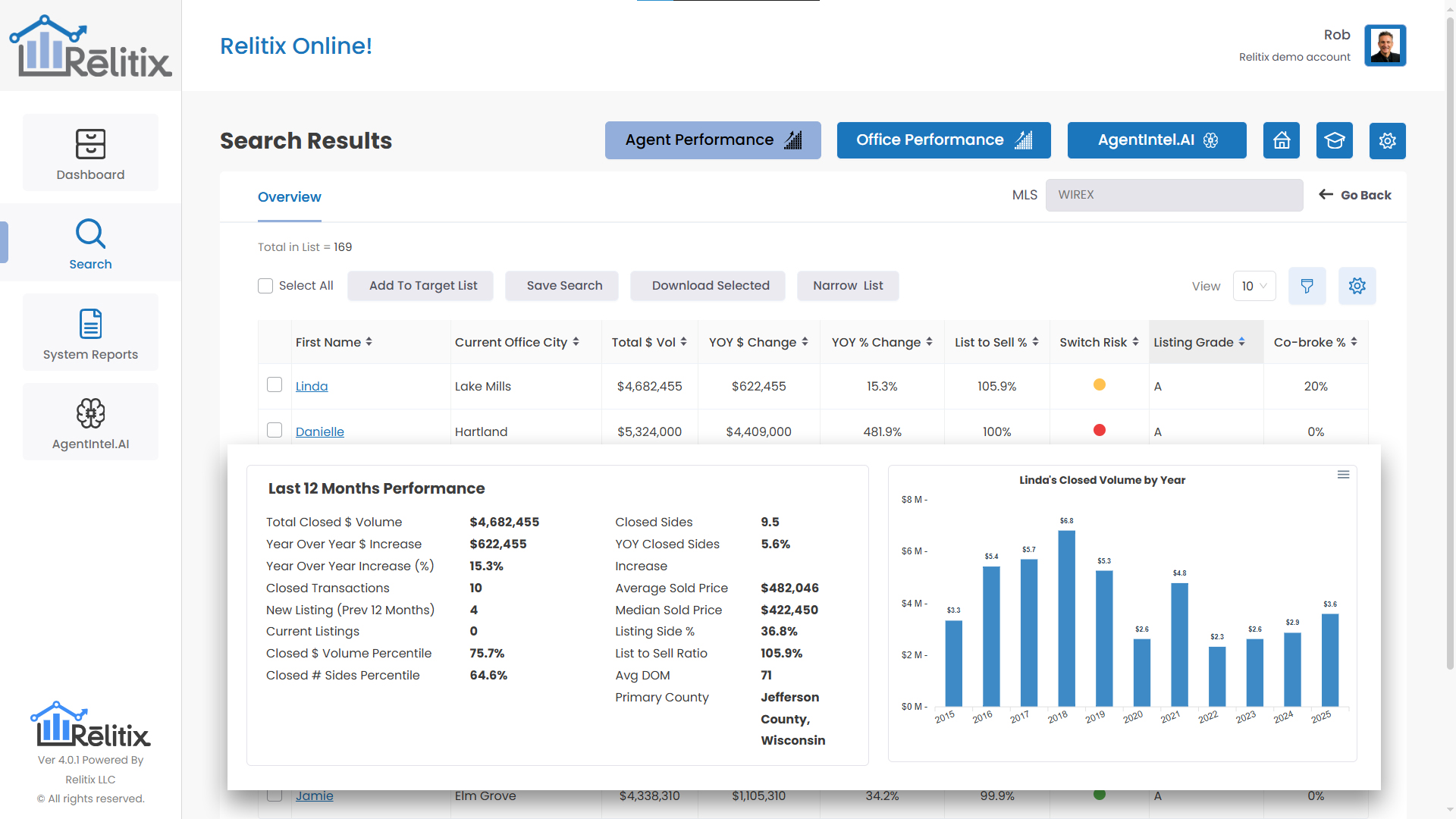Check the box for Linda's row

pos(275,384)
